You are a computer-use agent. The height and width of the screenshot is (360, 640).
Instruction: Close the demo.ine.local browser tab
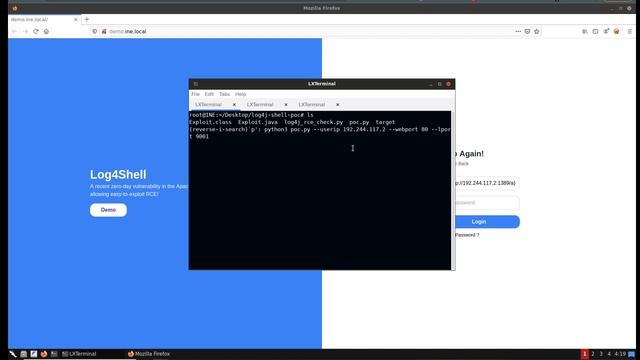pos(76,19)
